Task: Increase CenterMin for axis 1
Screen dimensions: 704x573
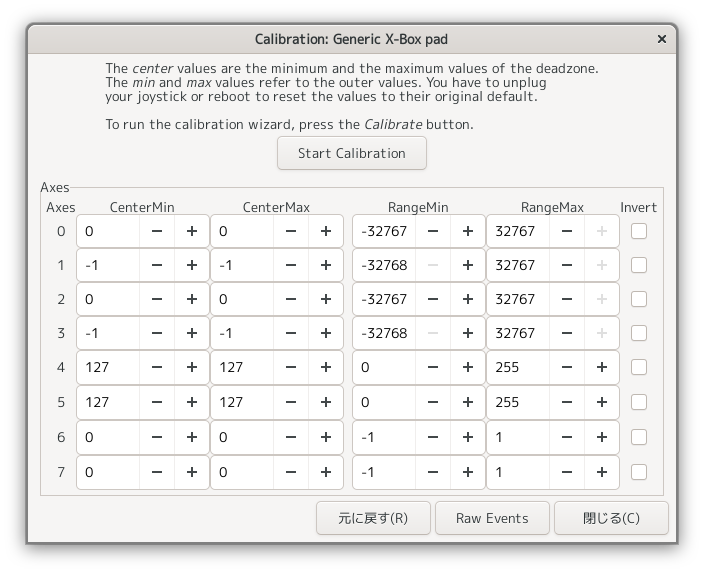Action: tap(192, 265)
